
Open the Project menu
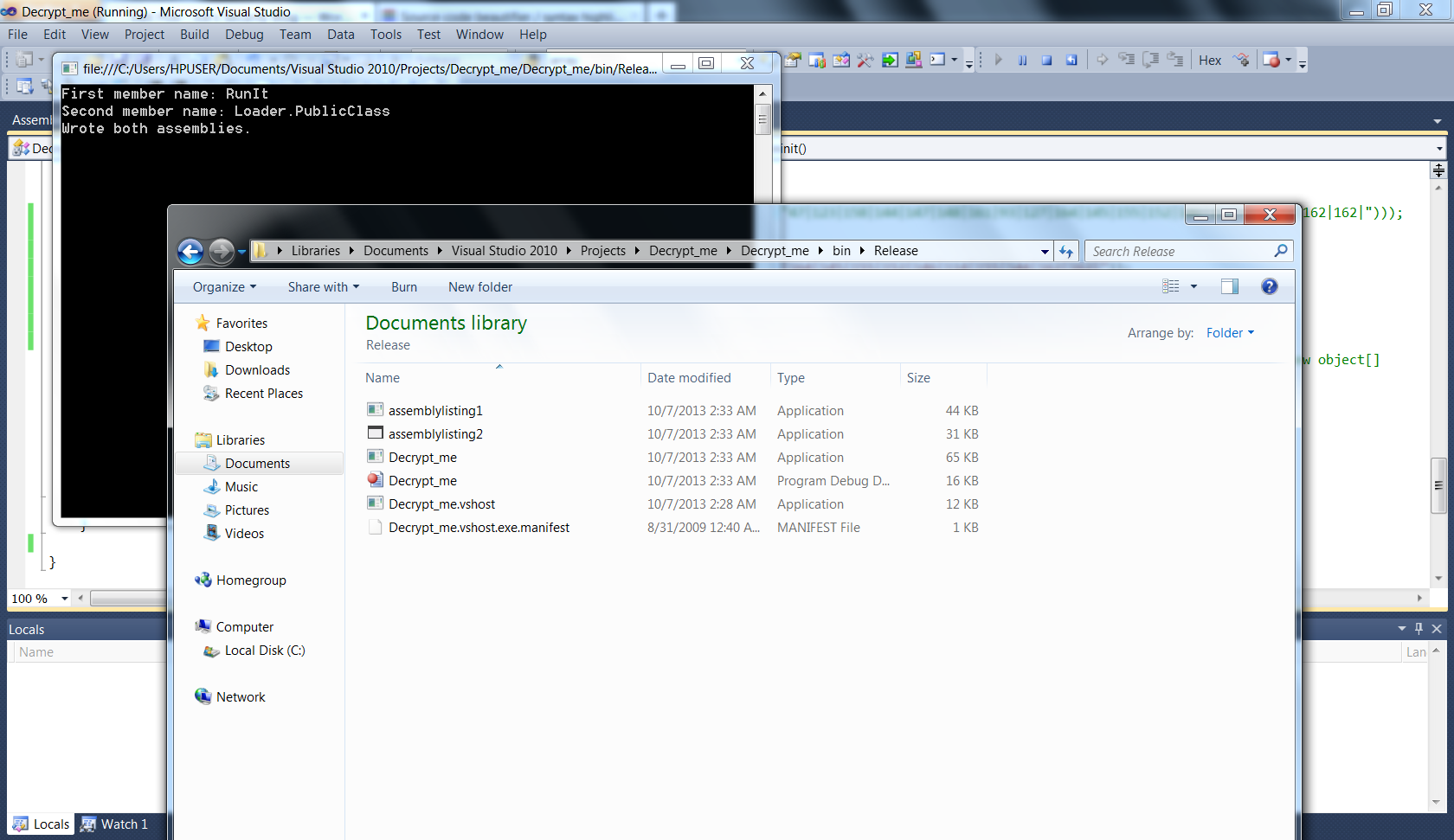pos(145,35)
